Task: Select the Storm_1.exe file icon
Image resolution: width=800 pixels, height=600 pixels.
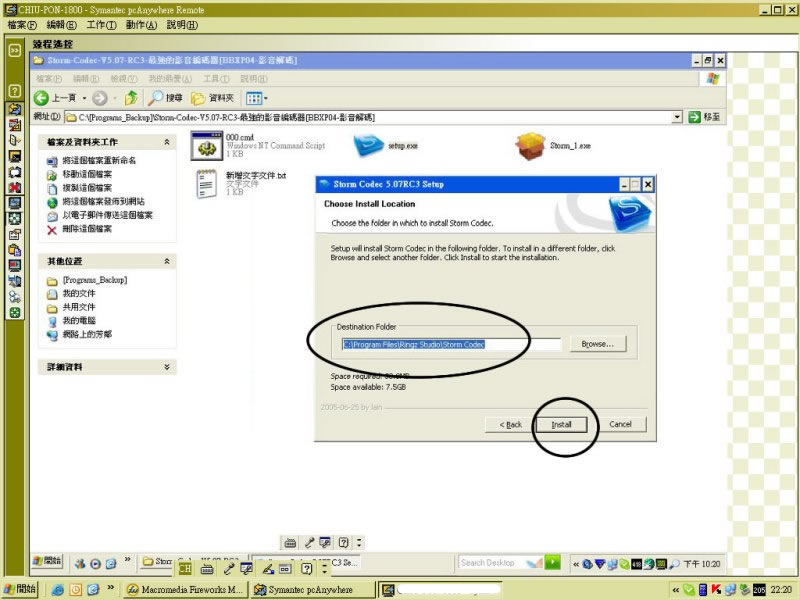Action: click(531, 145)
